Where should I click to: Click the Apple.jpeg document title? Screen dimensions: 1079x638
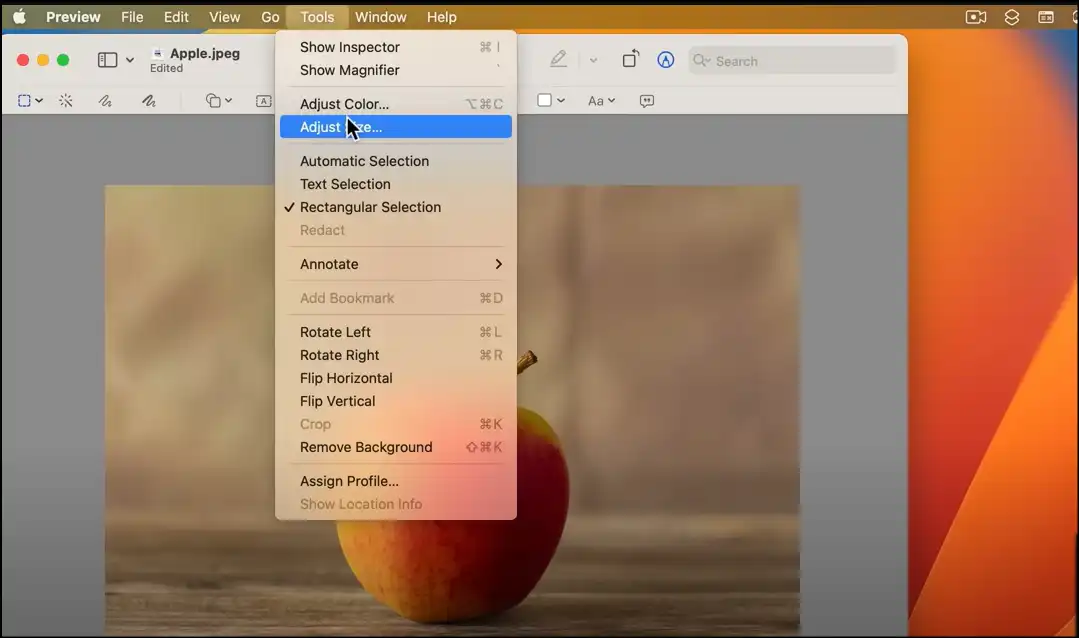point(204,53)
